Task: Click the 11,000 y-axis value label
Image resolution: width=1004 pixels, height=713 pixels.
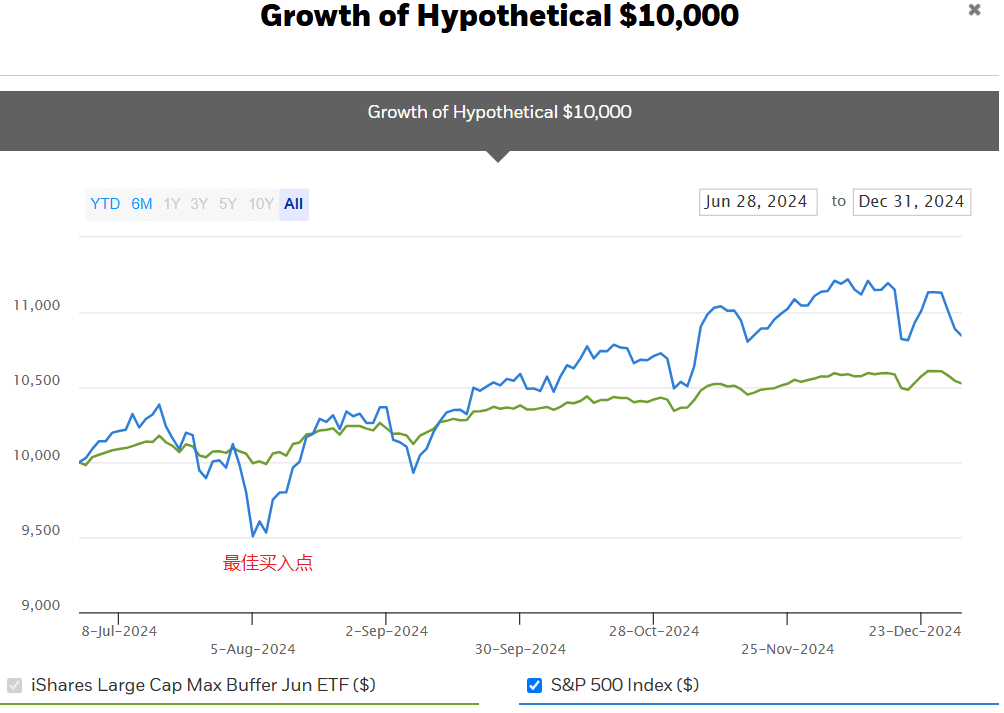Action: tap(36, 306)
